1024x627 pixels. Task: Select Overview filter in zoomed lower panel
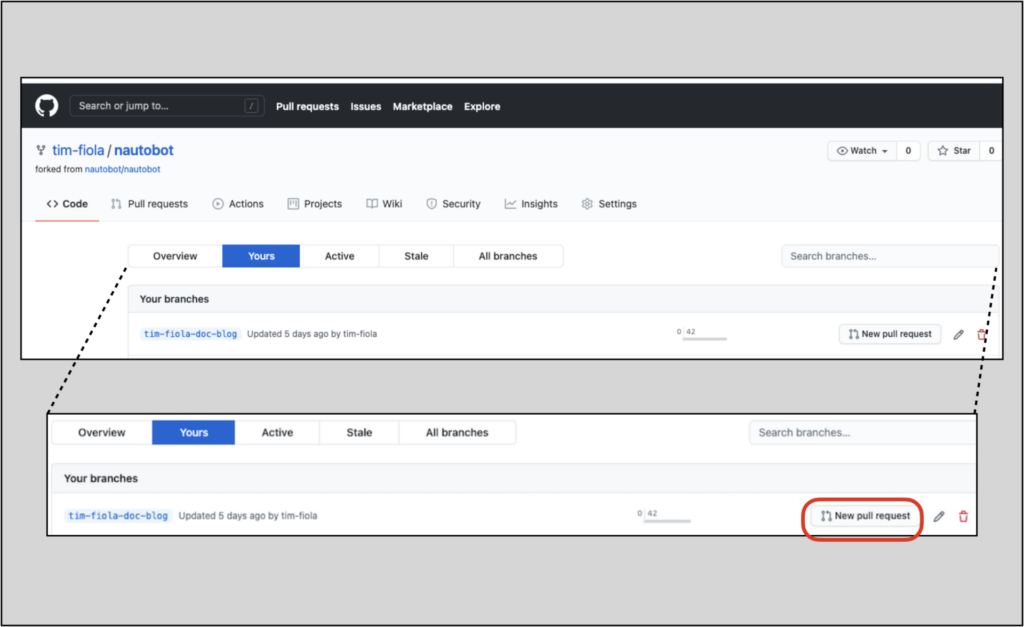click(101, 432)
